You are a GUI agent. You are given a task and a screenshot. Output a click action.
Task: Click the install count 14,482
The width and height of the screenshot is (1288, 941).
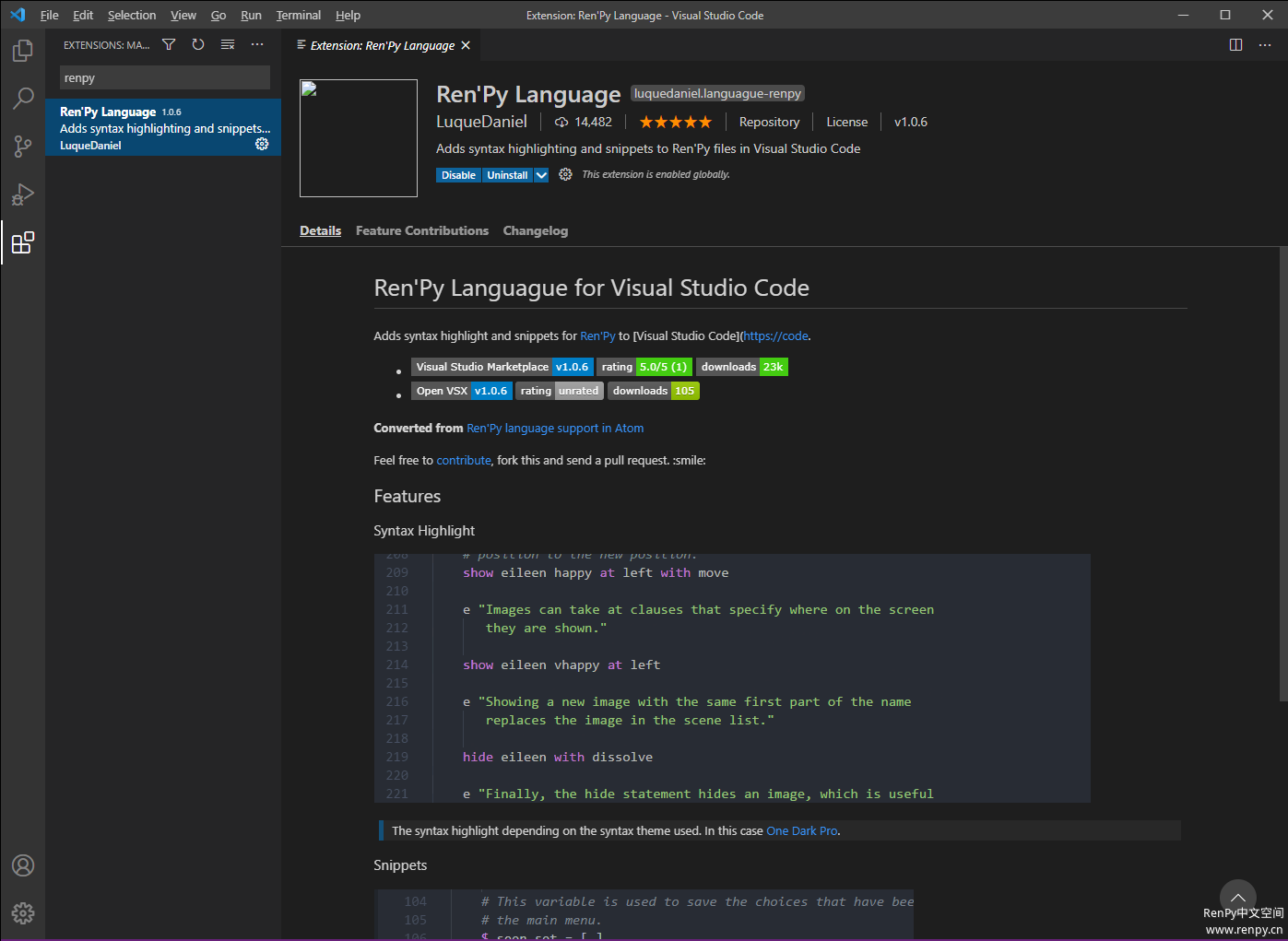tap(584, 122)
